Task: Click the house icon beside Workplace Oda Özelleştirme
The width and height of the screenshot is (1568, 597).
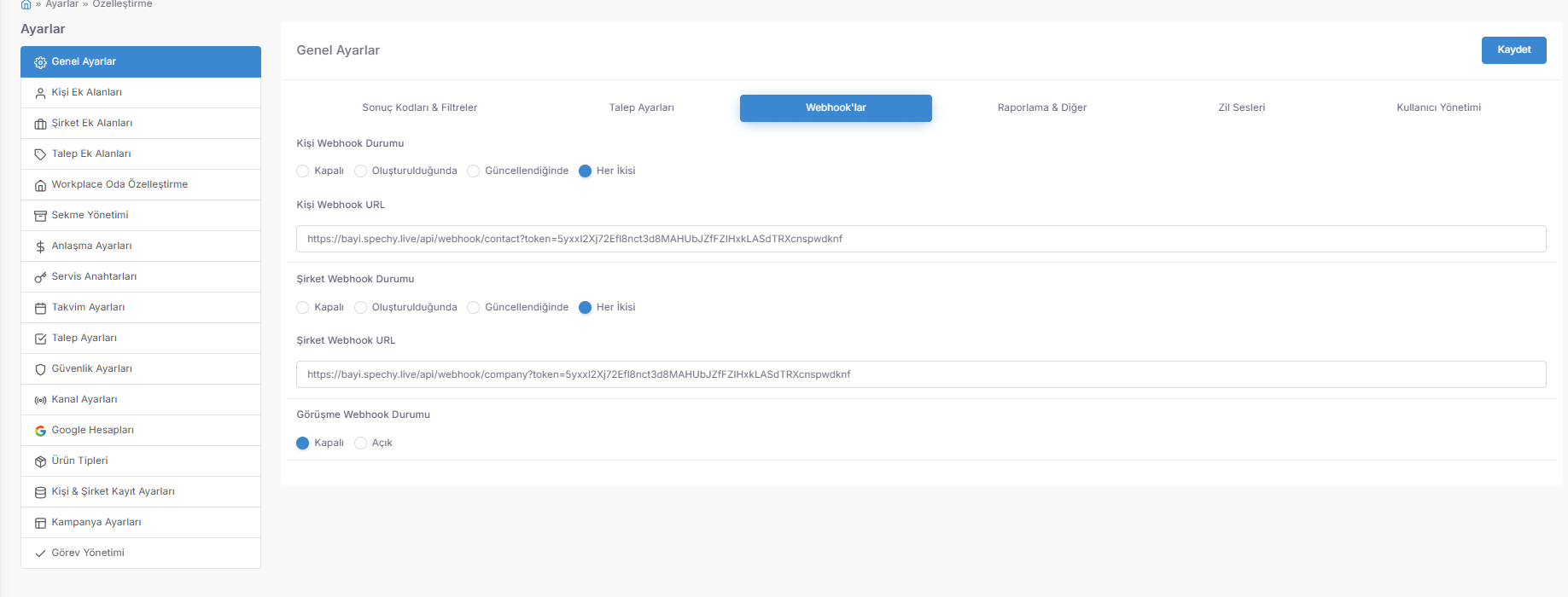Action: (40, 185)
